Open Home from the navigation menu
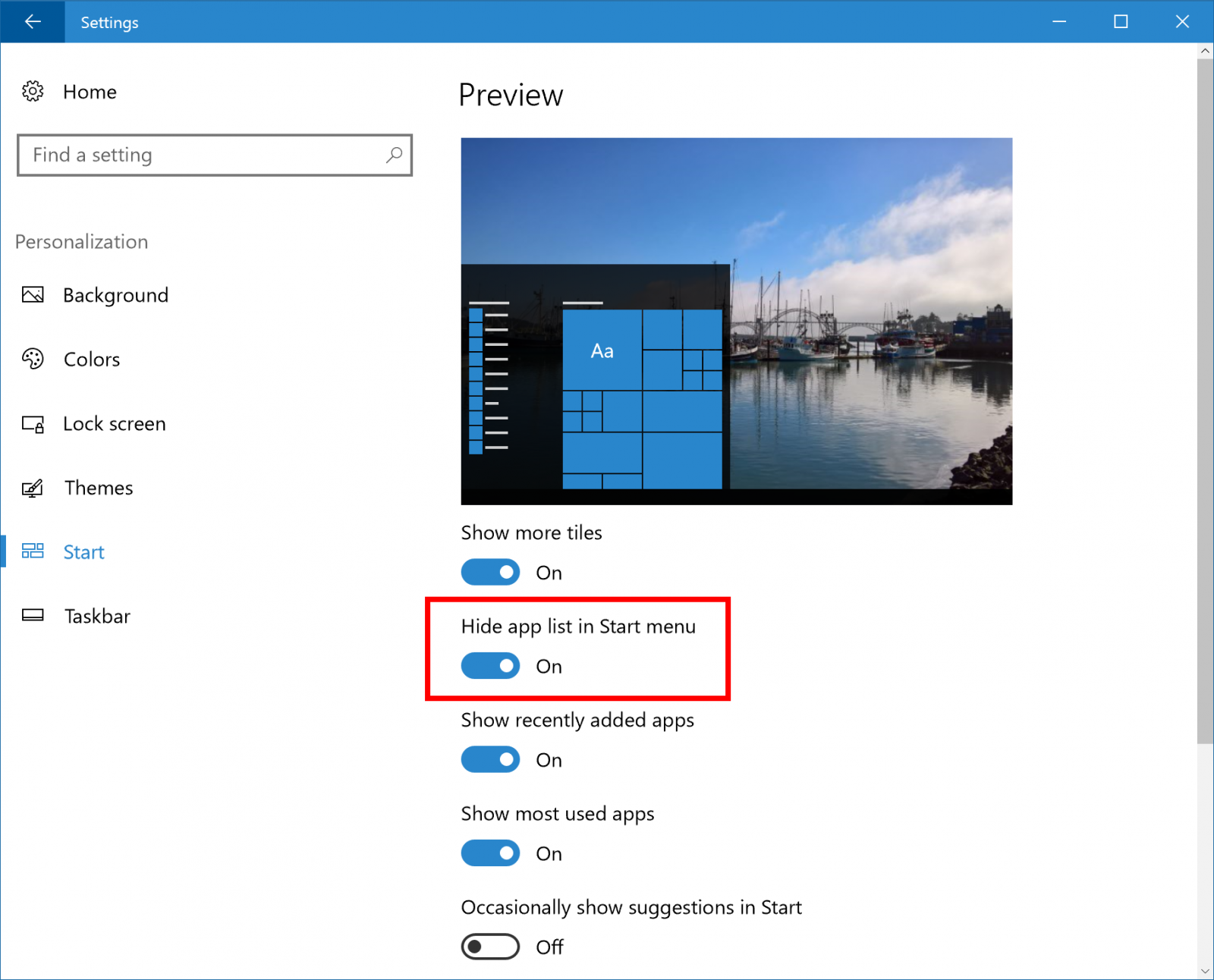The image size is (1214, 980). click(x=90, y=91)
